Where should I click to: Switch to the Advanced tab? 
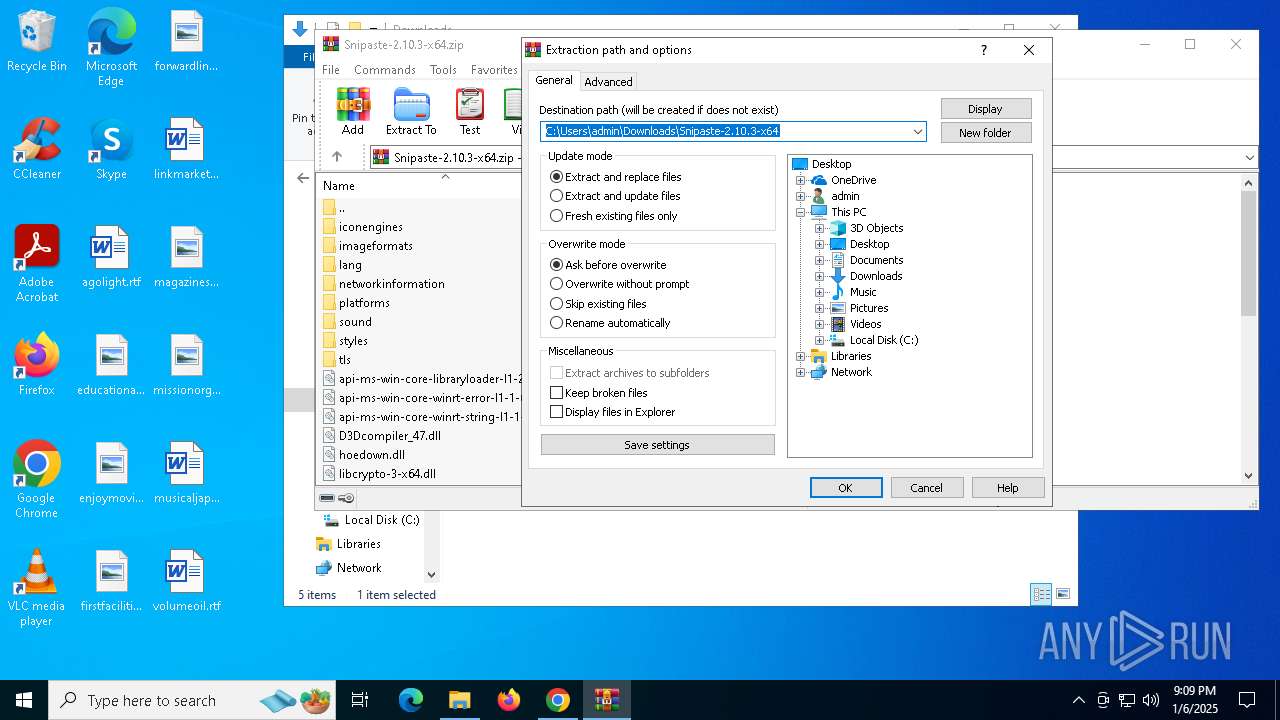pyautogui.click(x=608, y=82)
